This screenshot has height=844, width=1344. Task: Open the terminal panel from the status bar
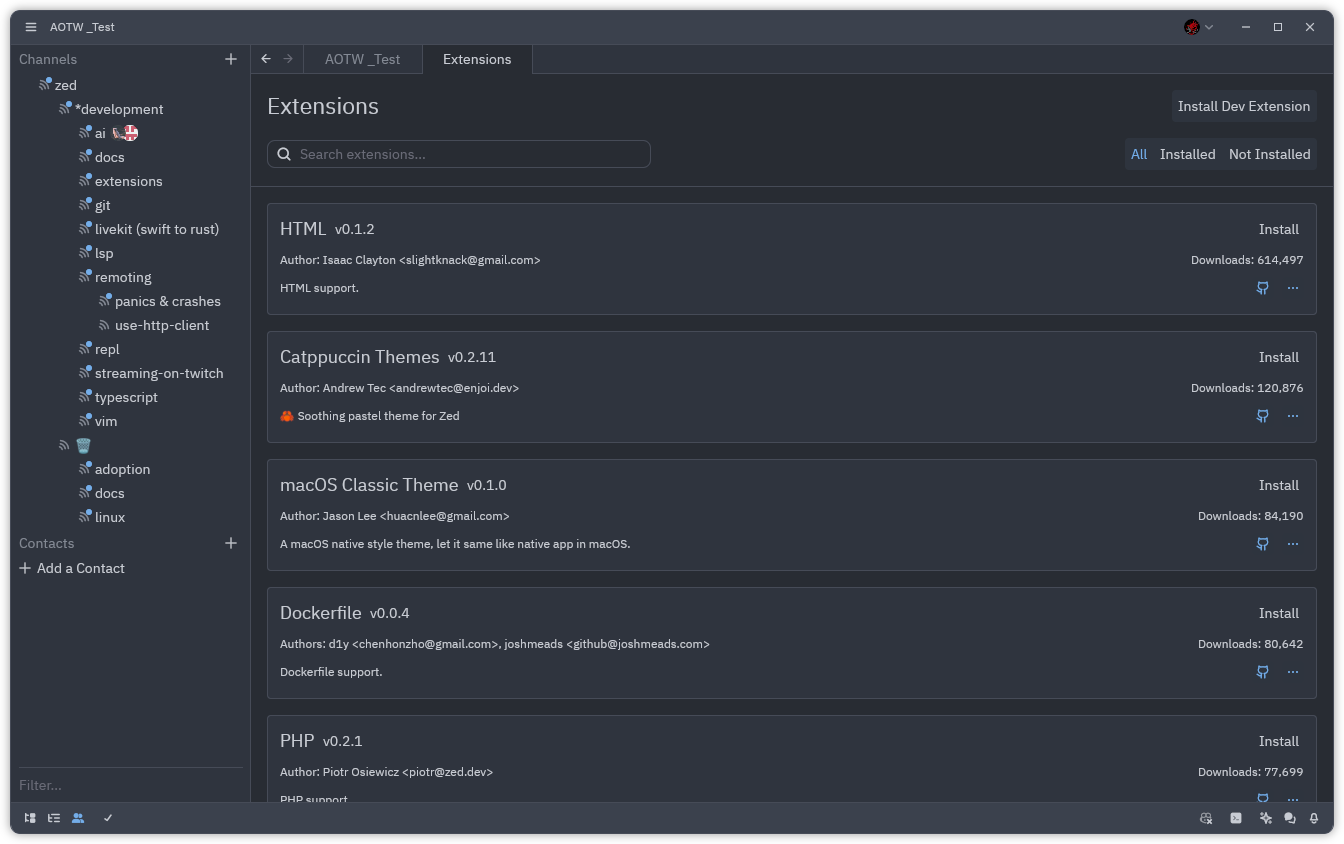click(1236, 818)
